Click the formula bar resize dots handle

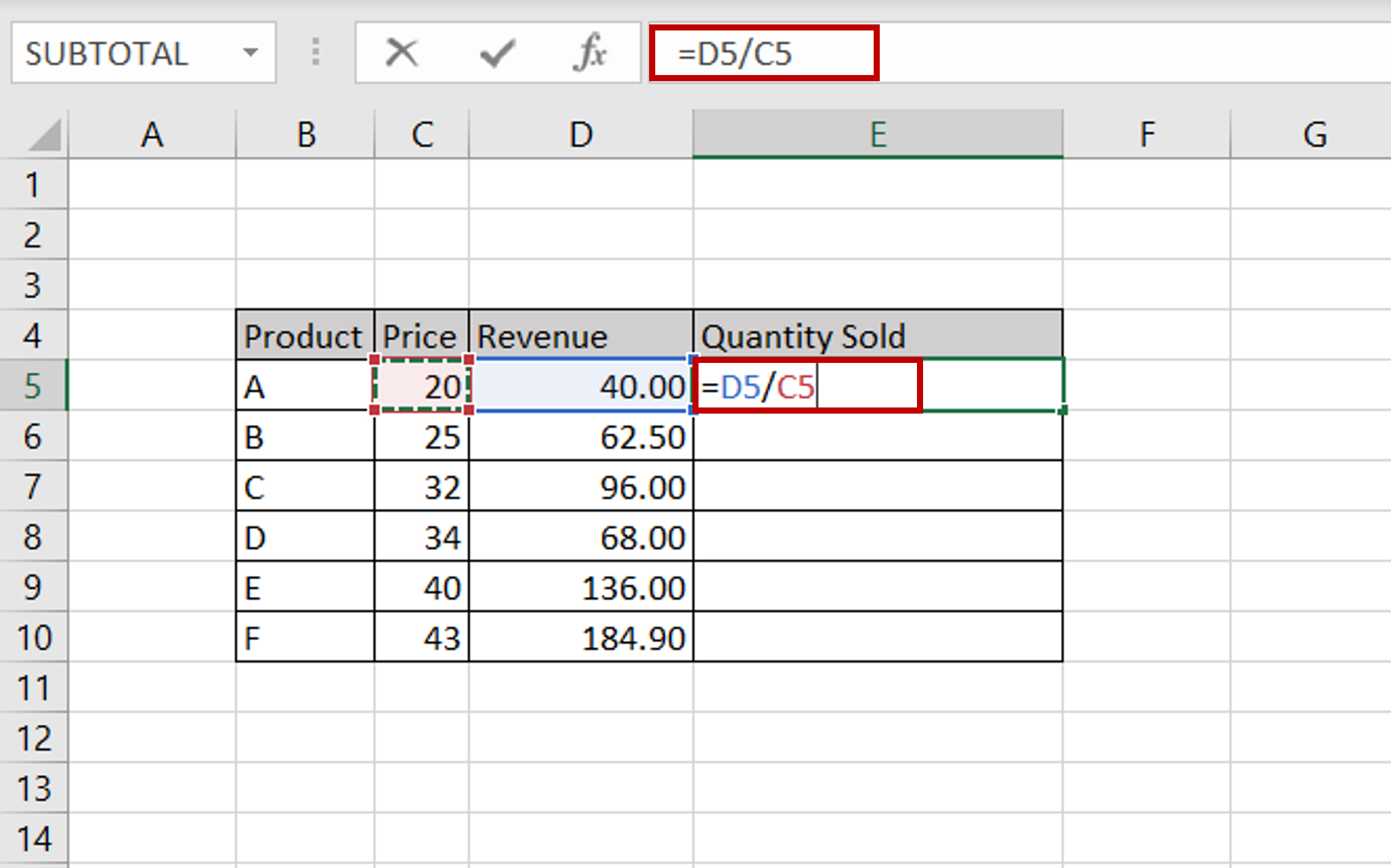click(x=315, y=52)
